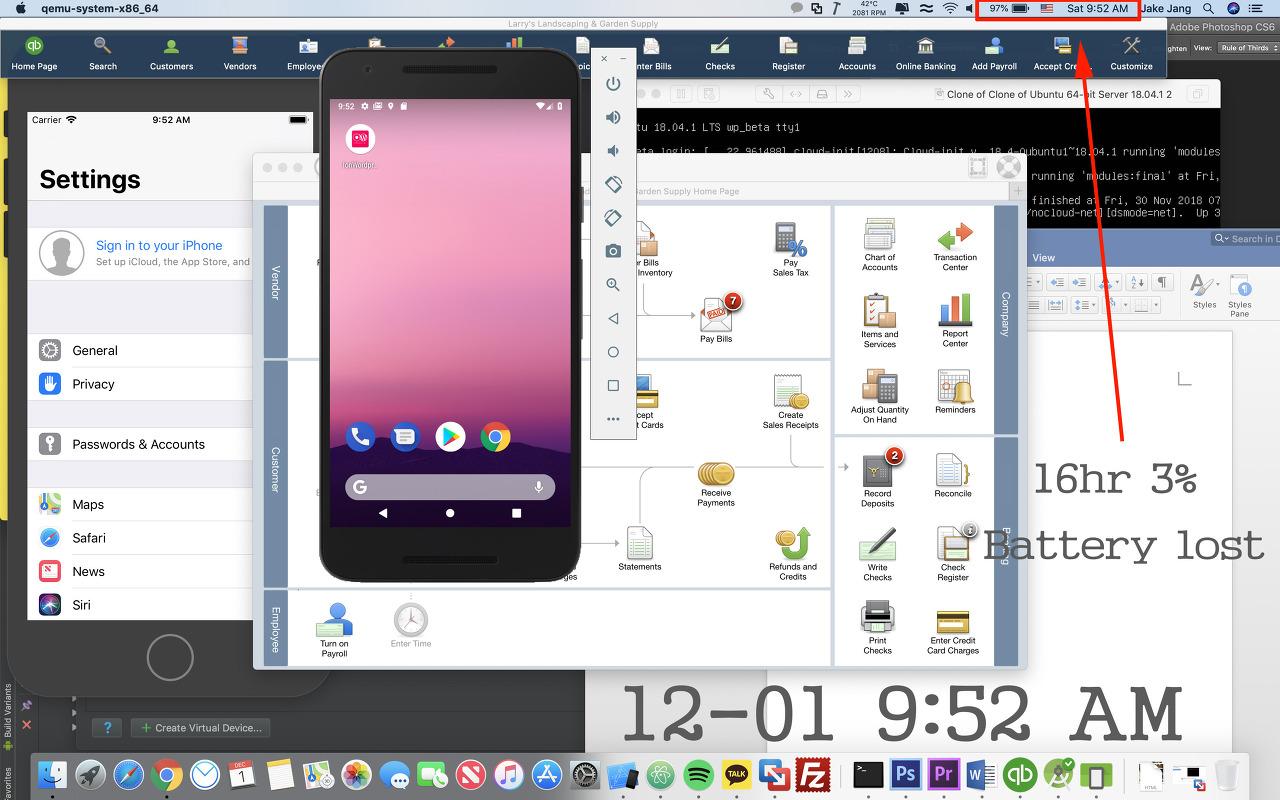The width and height of the screenshot is (1280, 800).
Task: Open Passwords & Accounts in iOS Settings
Action: tap(140, 444)
